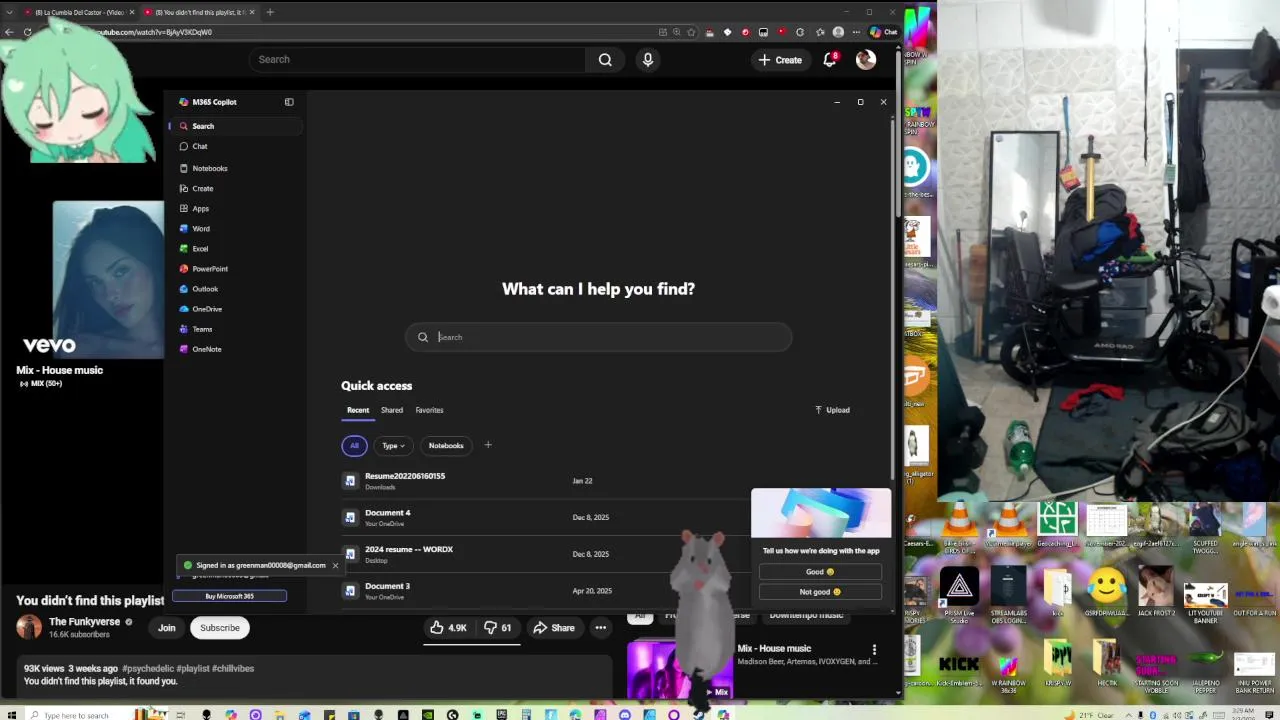Open a new browser tab

[x=270, y=12]
